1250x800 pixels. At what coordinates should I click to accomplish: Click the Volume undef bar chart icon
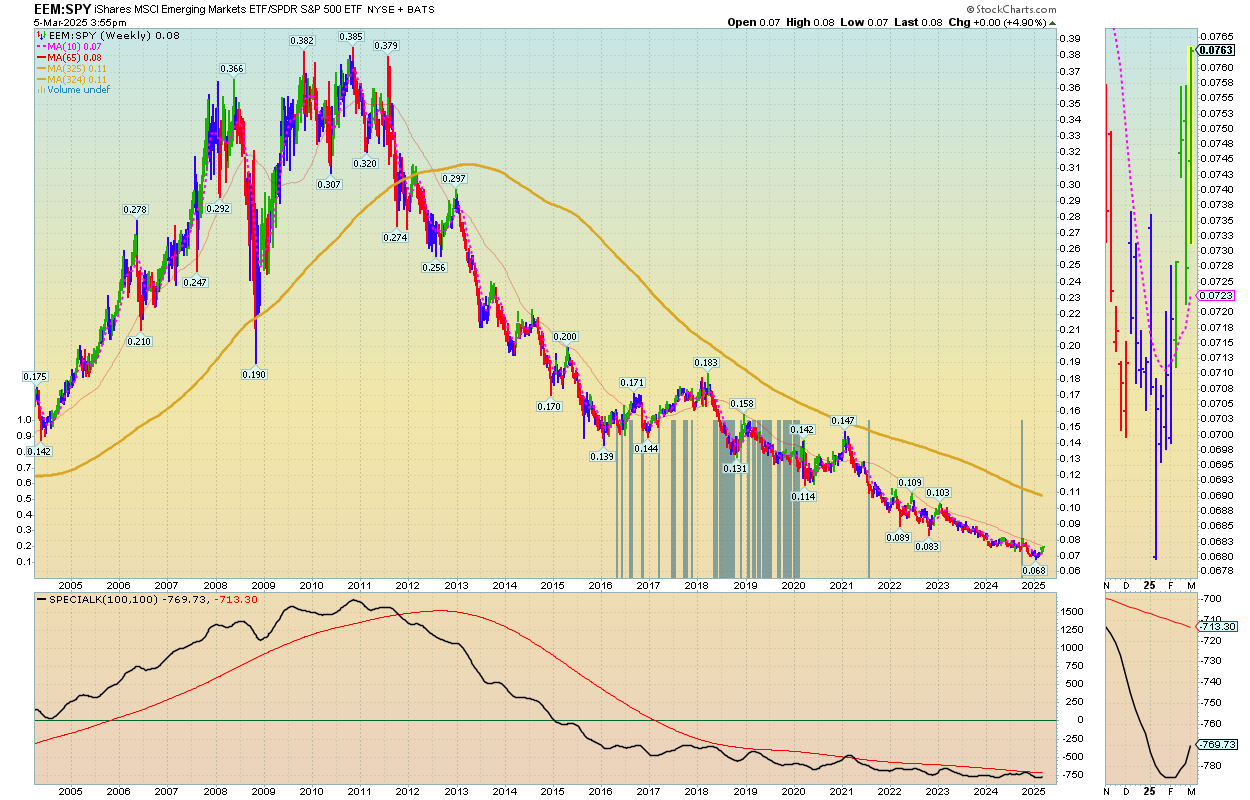point(40,90)
